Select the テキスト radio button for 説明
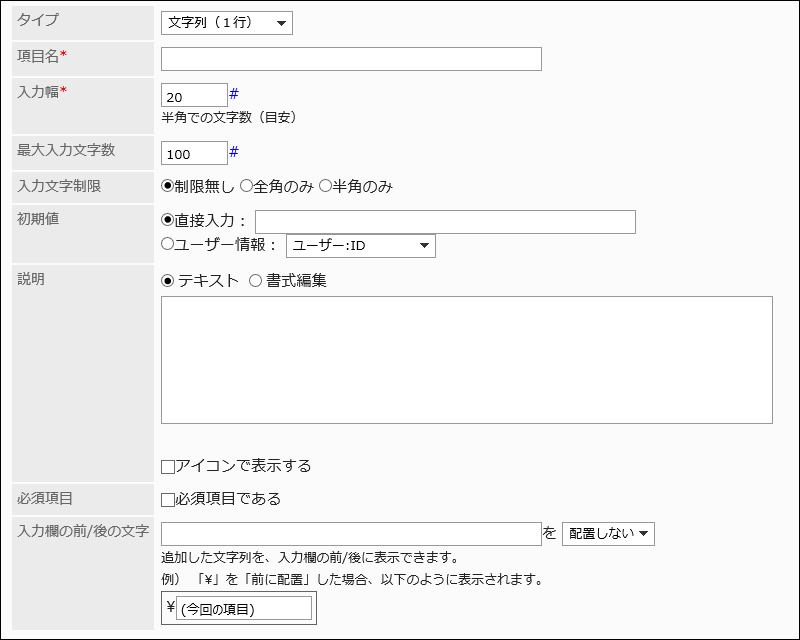This screenshot has width=800, height=640. tap(167, 281)
